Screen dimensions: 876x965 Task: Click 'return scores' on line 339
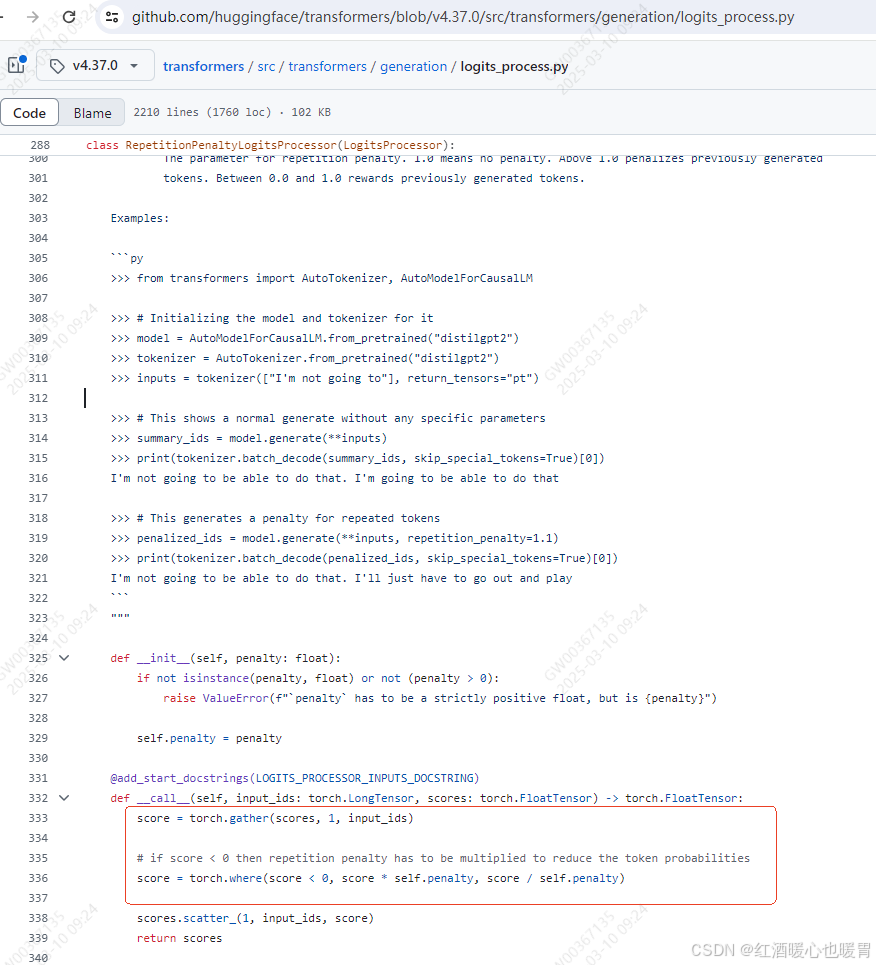(179, 938)
